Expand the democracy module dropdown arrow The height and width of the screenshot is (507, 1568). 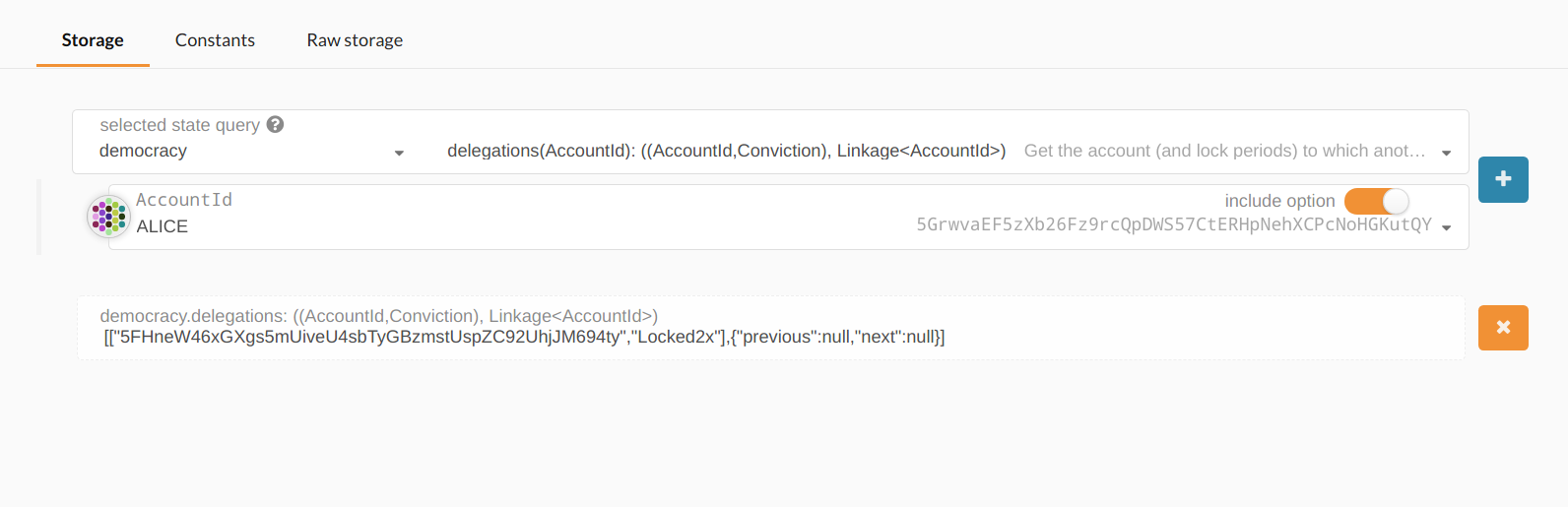[399, 153]
